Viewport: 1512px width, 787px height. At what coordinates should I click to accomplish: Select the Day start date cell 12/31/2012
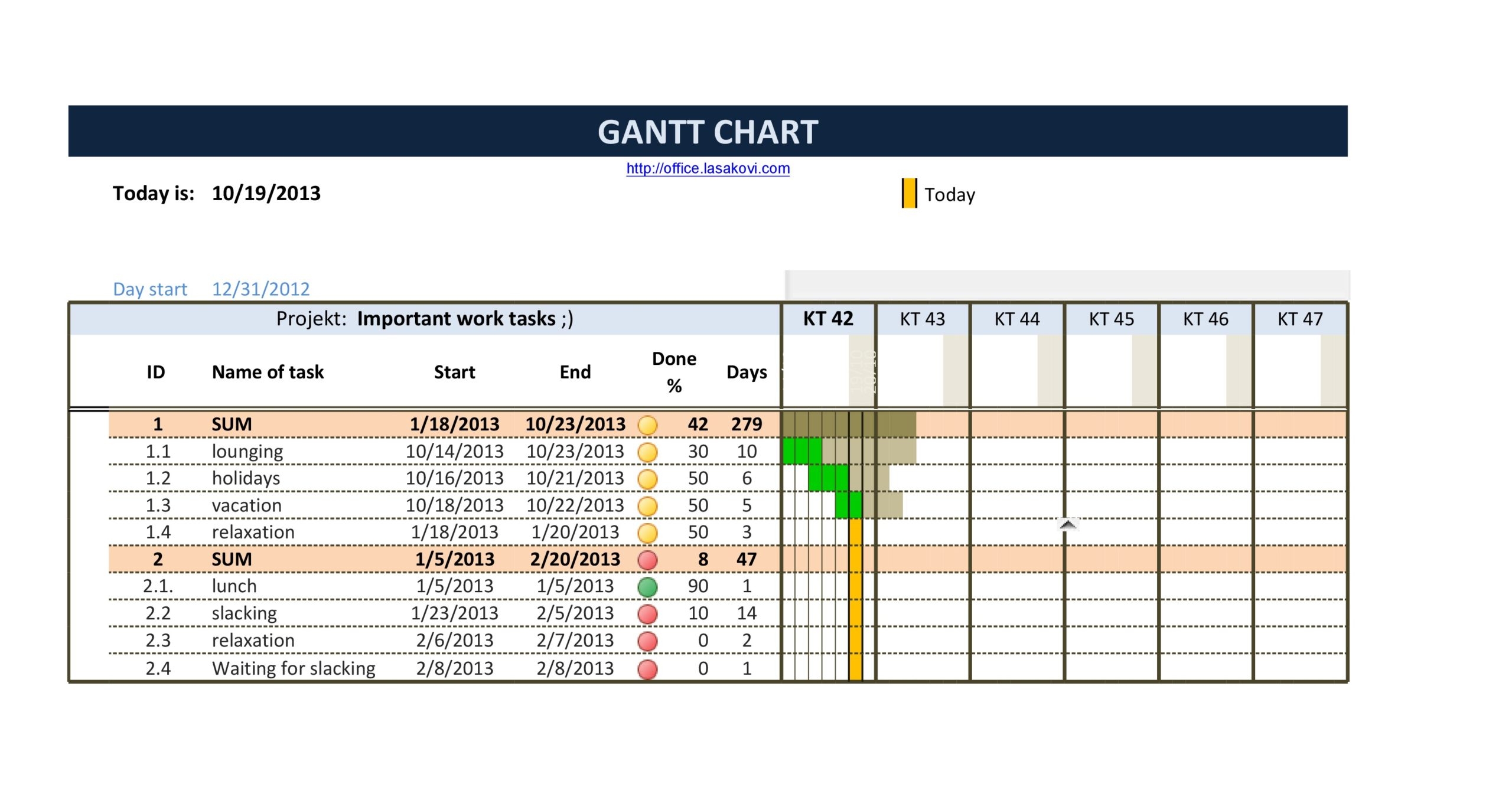(x=260, y=289)
